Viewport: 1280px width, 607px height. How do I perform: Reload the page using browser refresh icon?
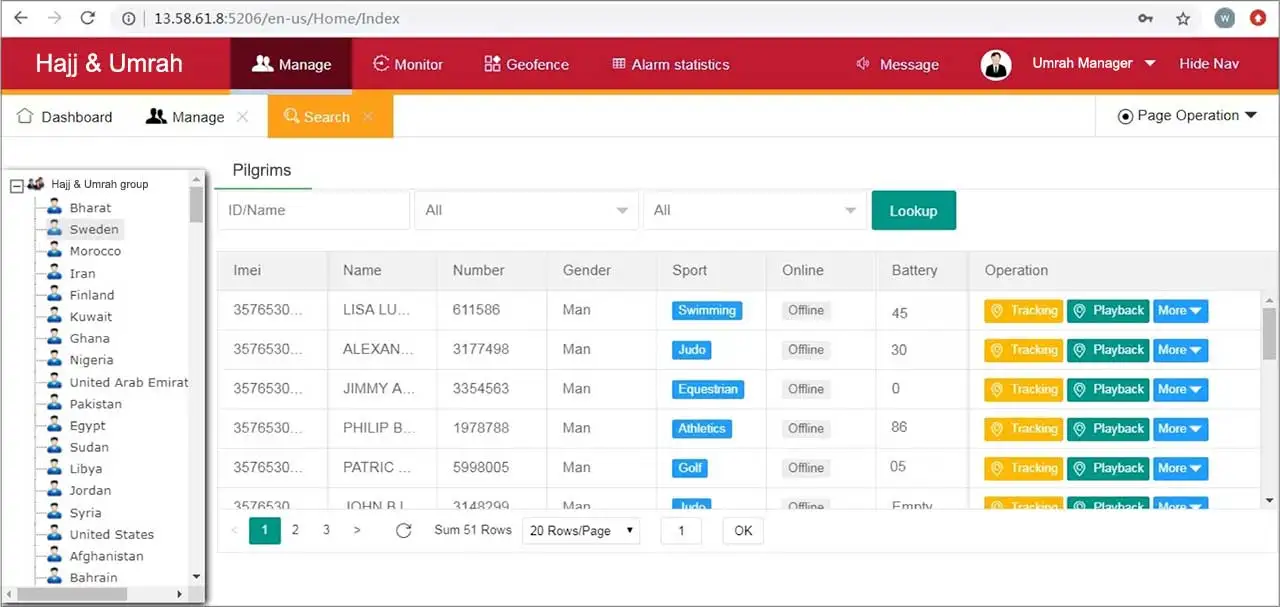click(88, 18)
